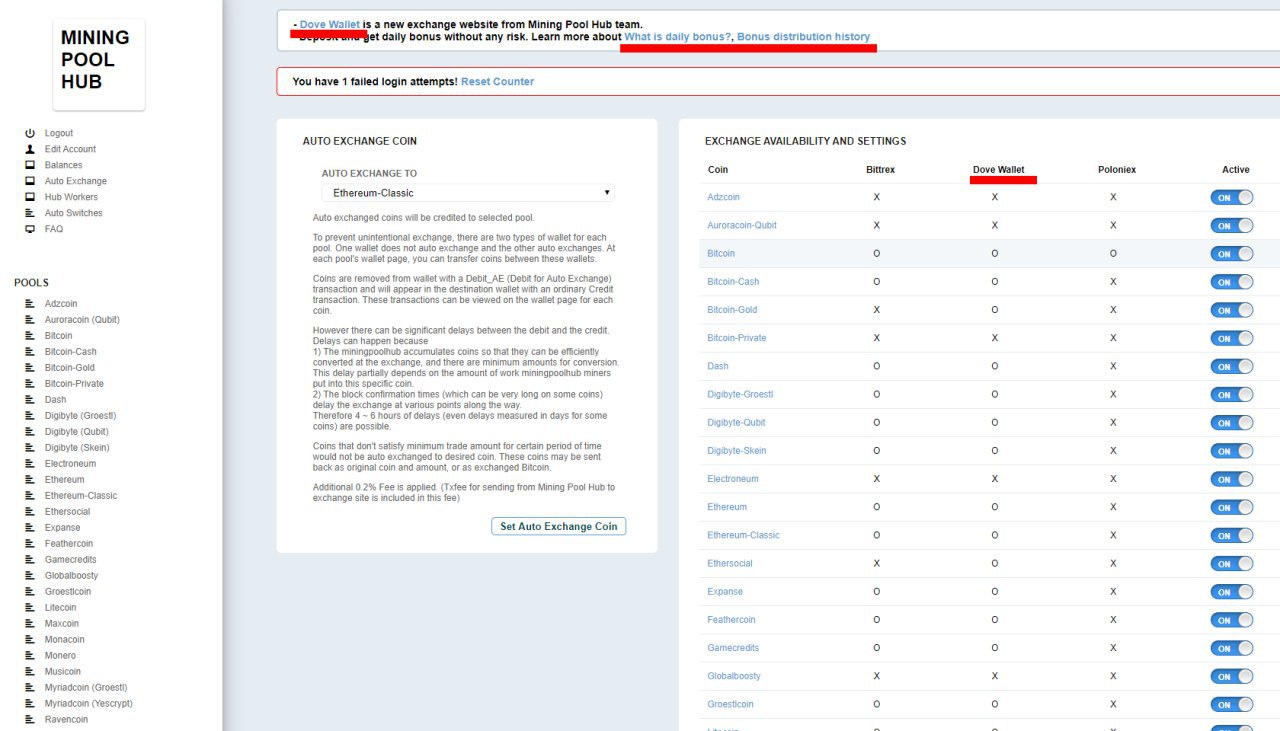The image size is (1280, 731).
Task: Open Ethereum-Classic pool in sidebar
Action: [81, 496]
